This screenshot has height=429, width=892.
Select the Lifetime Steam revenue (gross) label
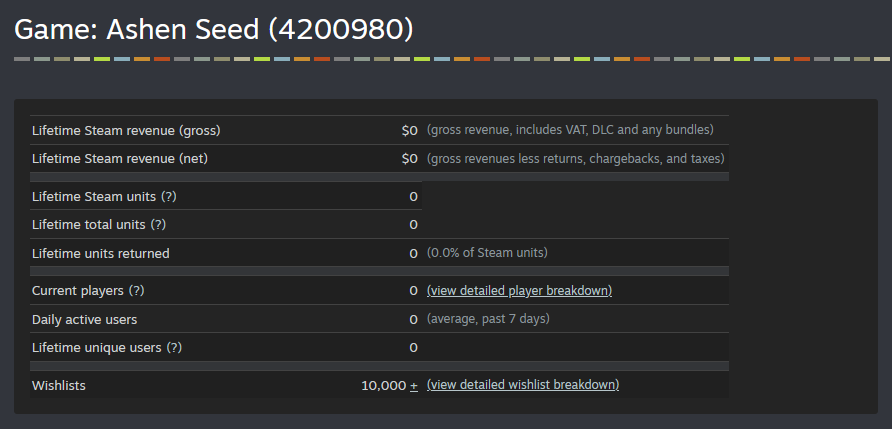[126, 130]
